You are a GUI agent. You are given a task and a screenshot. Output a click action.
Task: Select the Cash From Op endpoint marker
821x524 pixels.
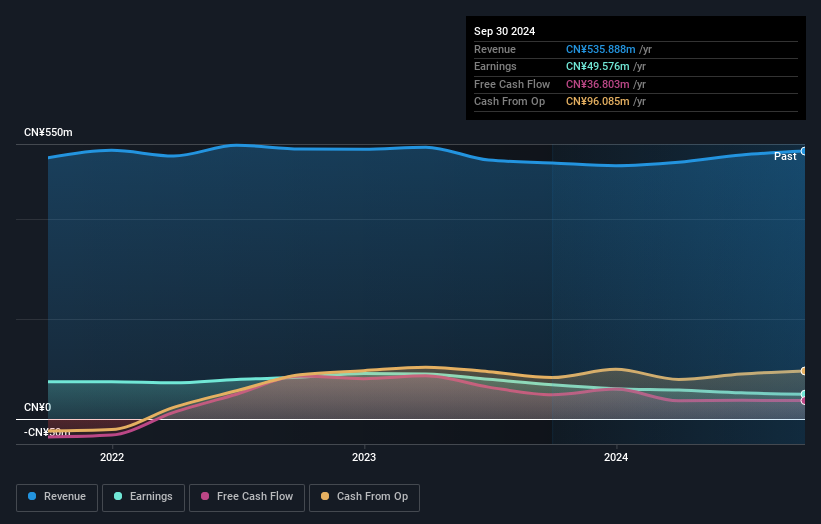[x=804, y=371]
